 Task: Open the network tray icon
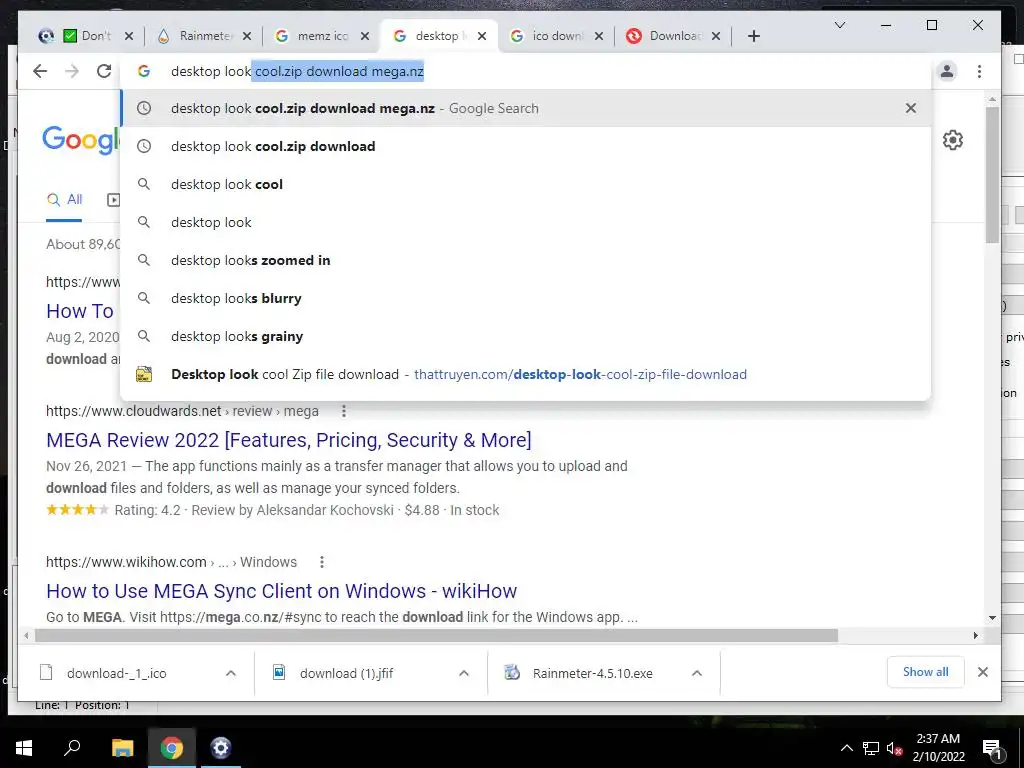pos(871,748)
